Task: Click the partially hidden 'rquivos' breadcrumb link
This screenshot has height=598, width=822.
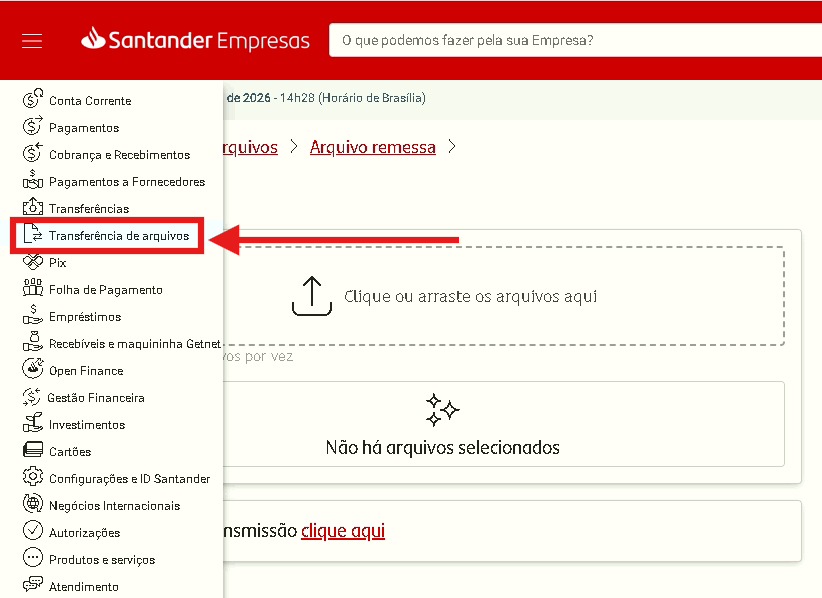Action: pyautogui.click(x=250, y=147)
